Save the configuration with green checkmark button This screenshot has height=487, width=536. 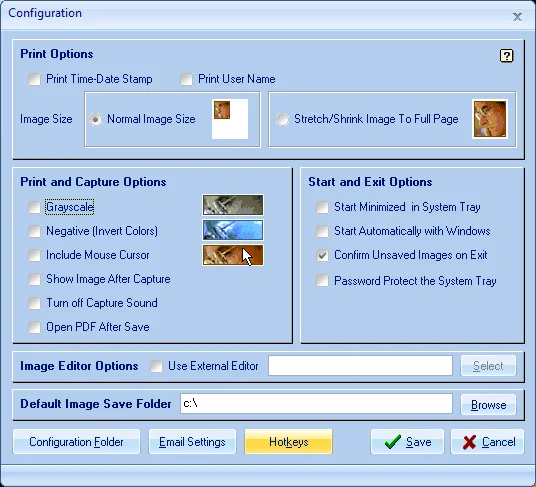point(407,442)
